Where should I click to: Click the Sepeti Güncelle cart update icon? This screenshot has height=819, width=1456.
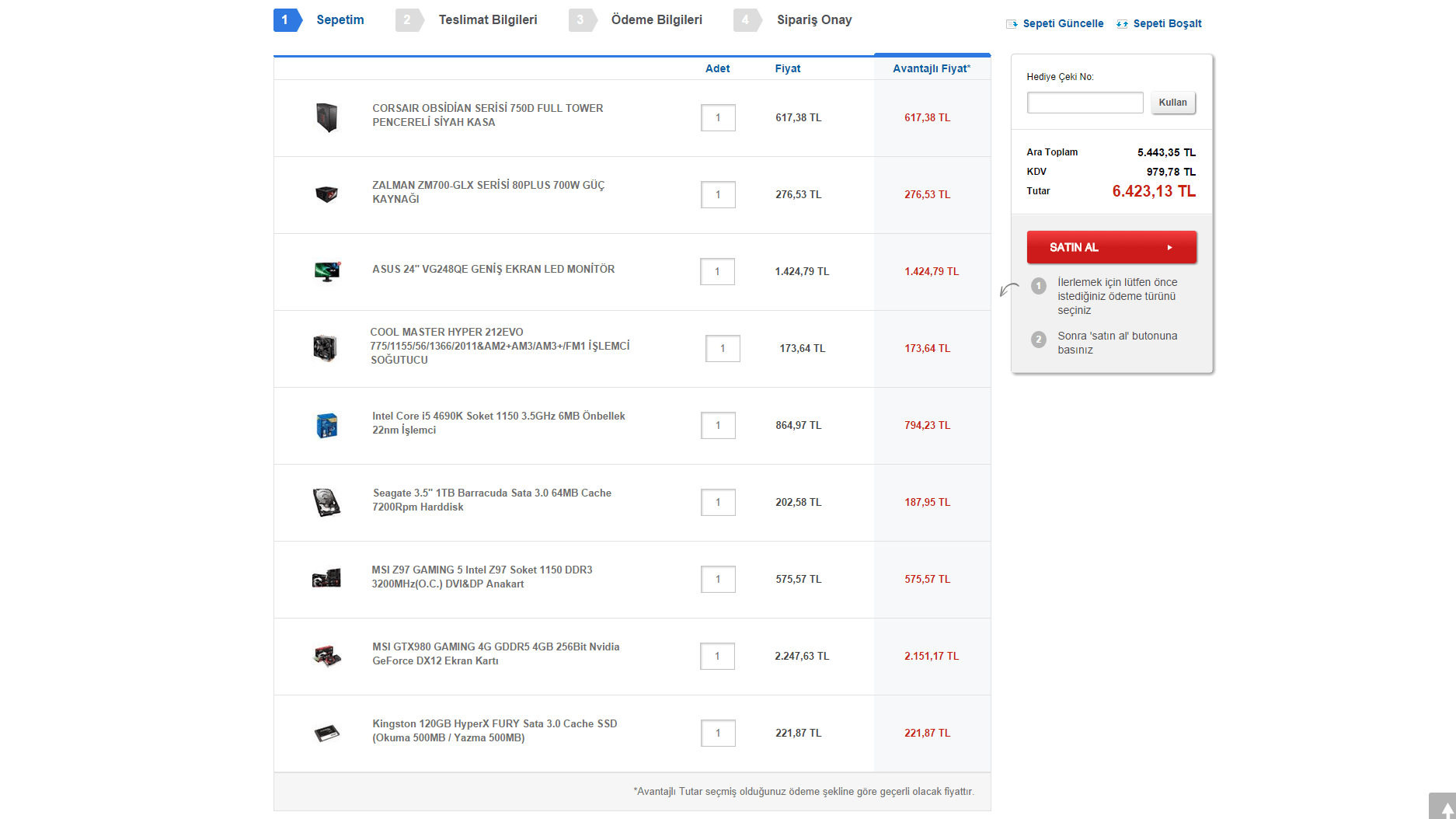pyautogui.click(x=1012, y=24)
